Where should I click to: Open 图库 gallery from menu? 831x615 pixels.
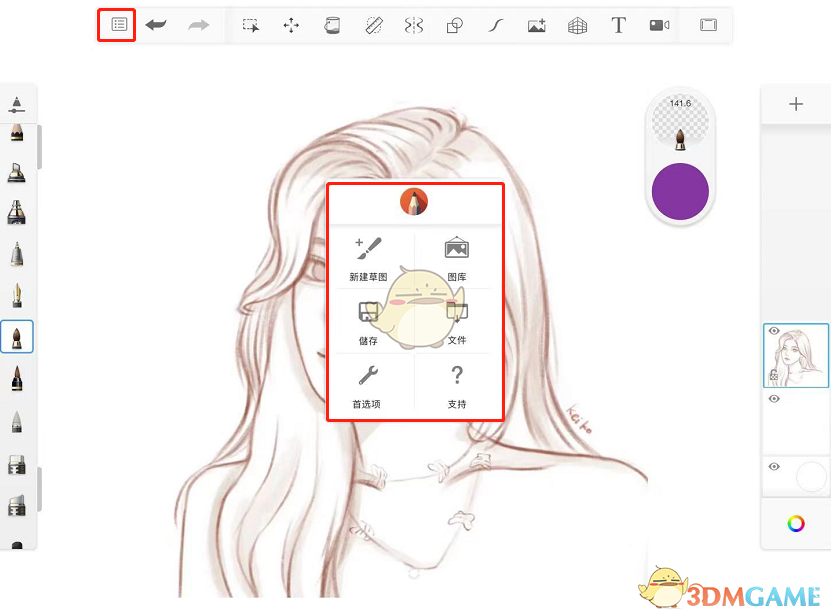tap(457, 259)
